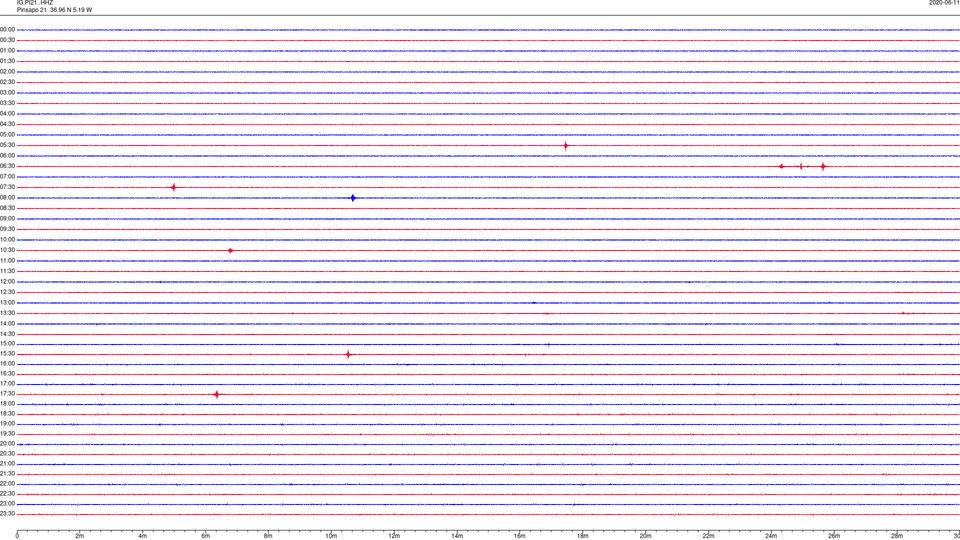Select the '02:00' row label
Image resolution: width=960 pixels, height=540 pixels.
(7, 72)
